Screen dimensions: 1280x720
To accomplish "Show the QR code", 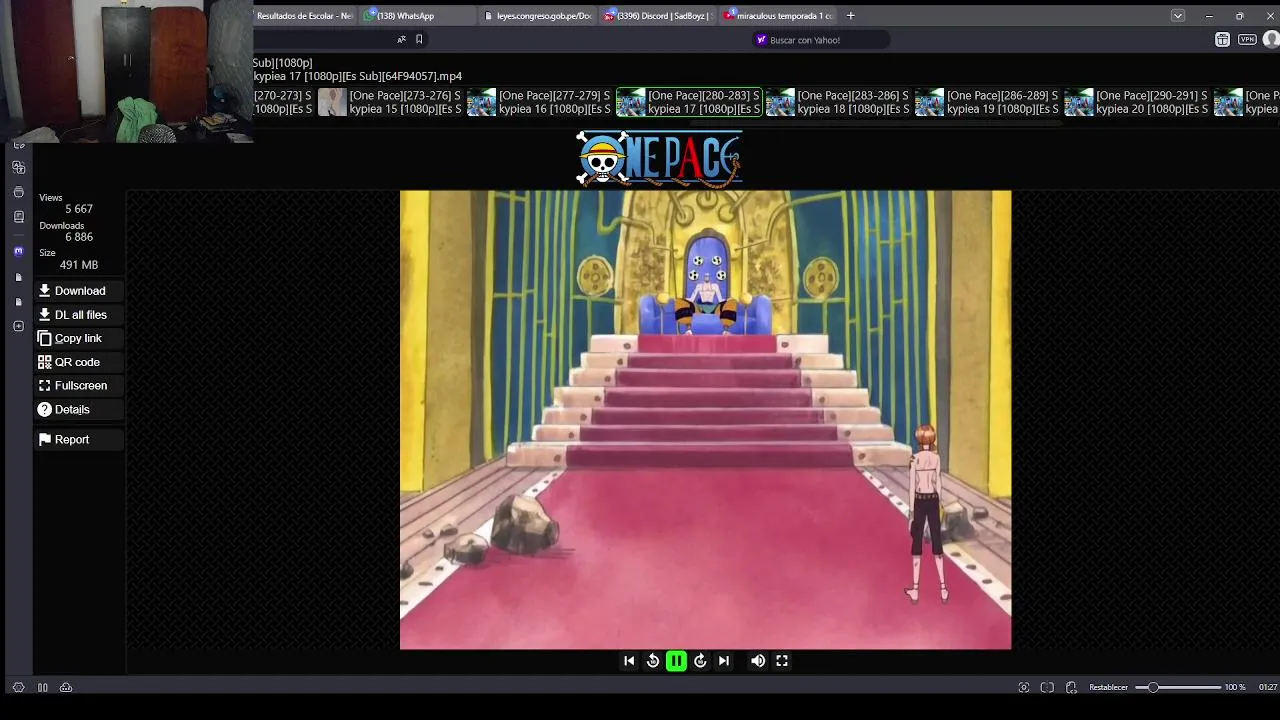I will [79, 362].
